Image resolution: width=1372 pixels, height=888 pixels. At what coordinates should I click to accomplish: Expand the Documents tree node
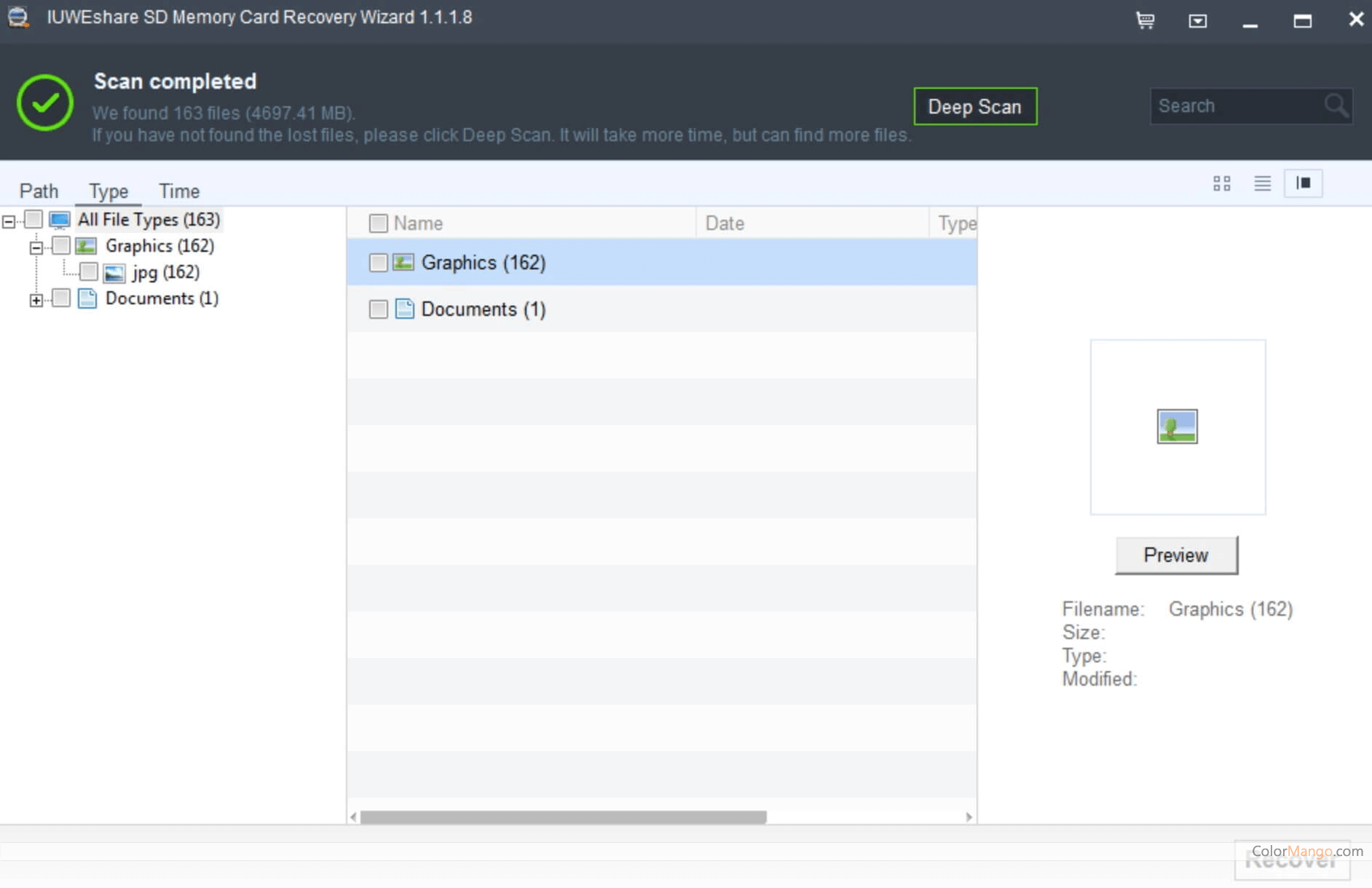[x=36, y=301]
